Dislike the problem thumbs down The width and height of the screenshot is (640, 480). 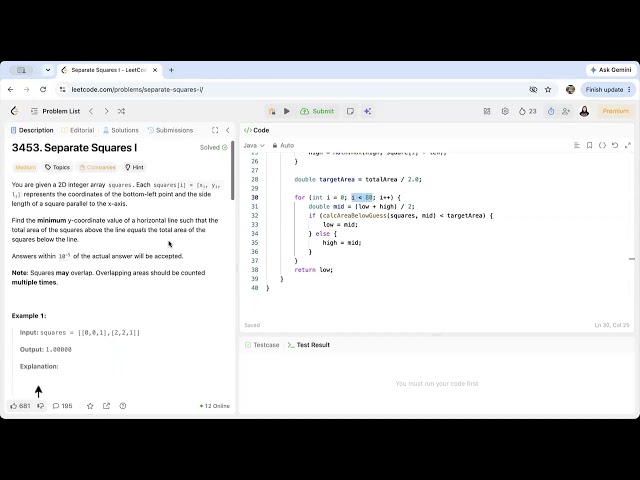(x=40, y=406)
